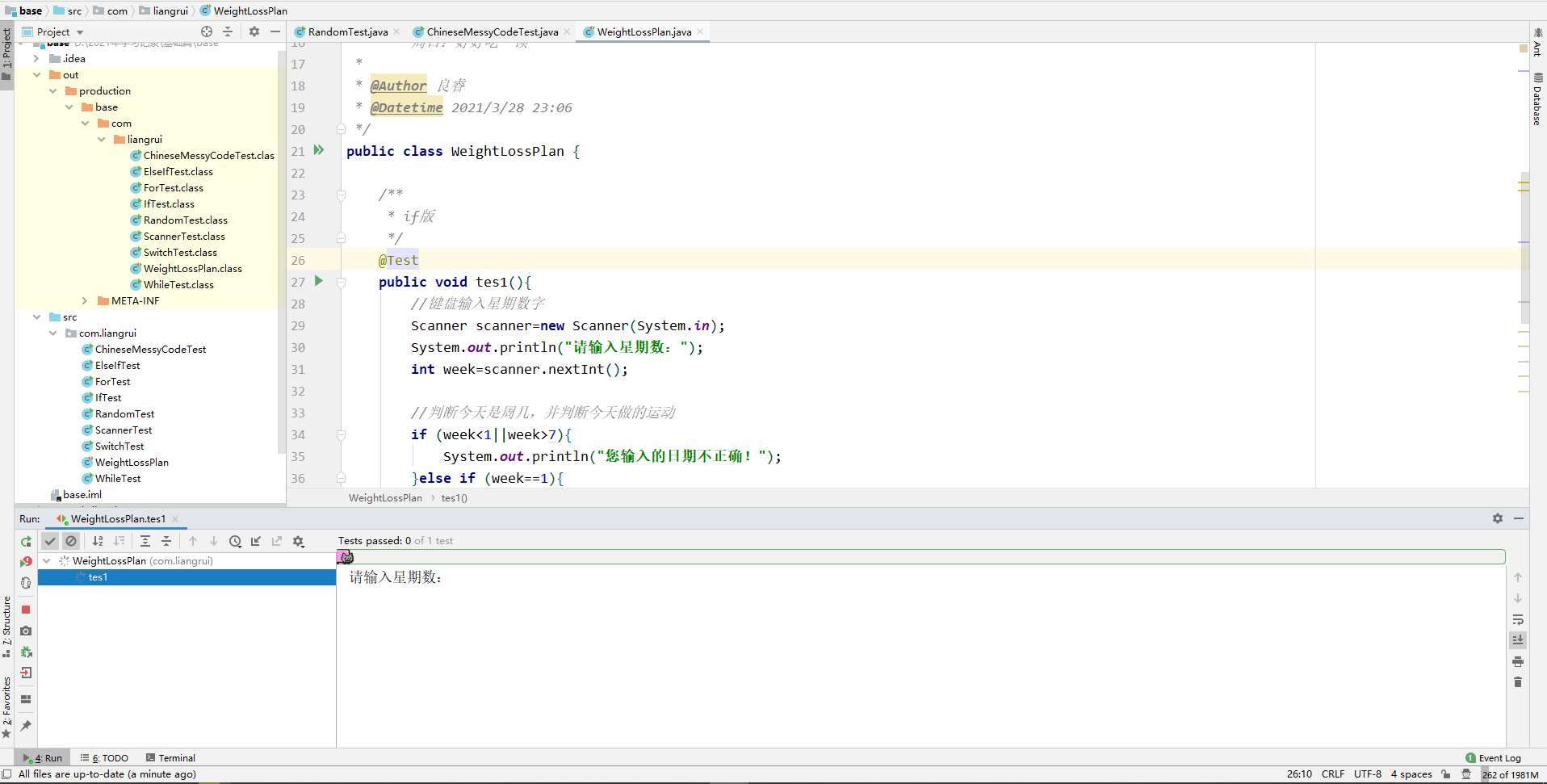The width and height of the screenshot is (1547, 784).
Task: Collapse the production folder
Action: click(52, 90)
